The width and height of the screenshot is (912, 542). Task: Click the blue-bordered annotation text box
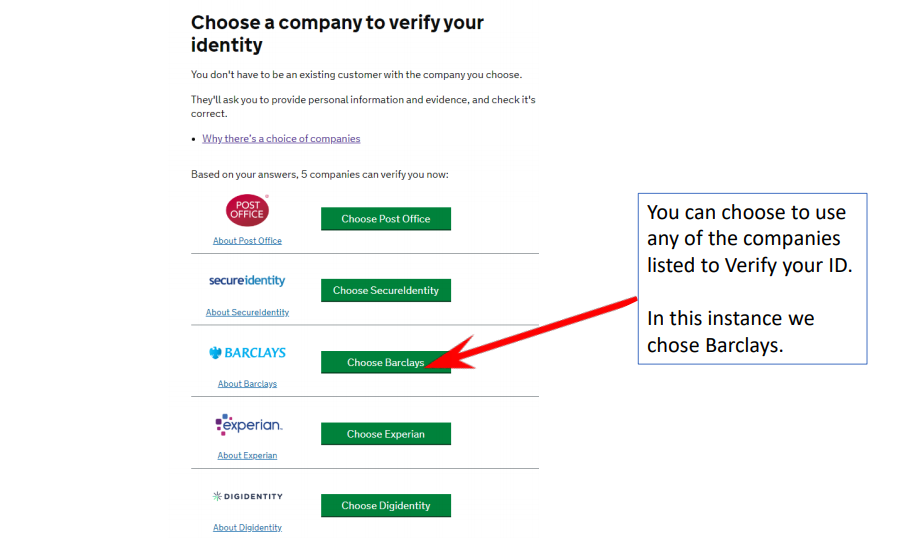coord(752,279)
